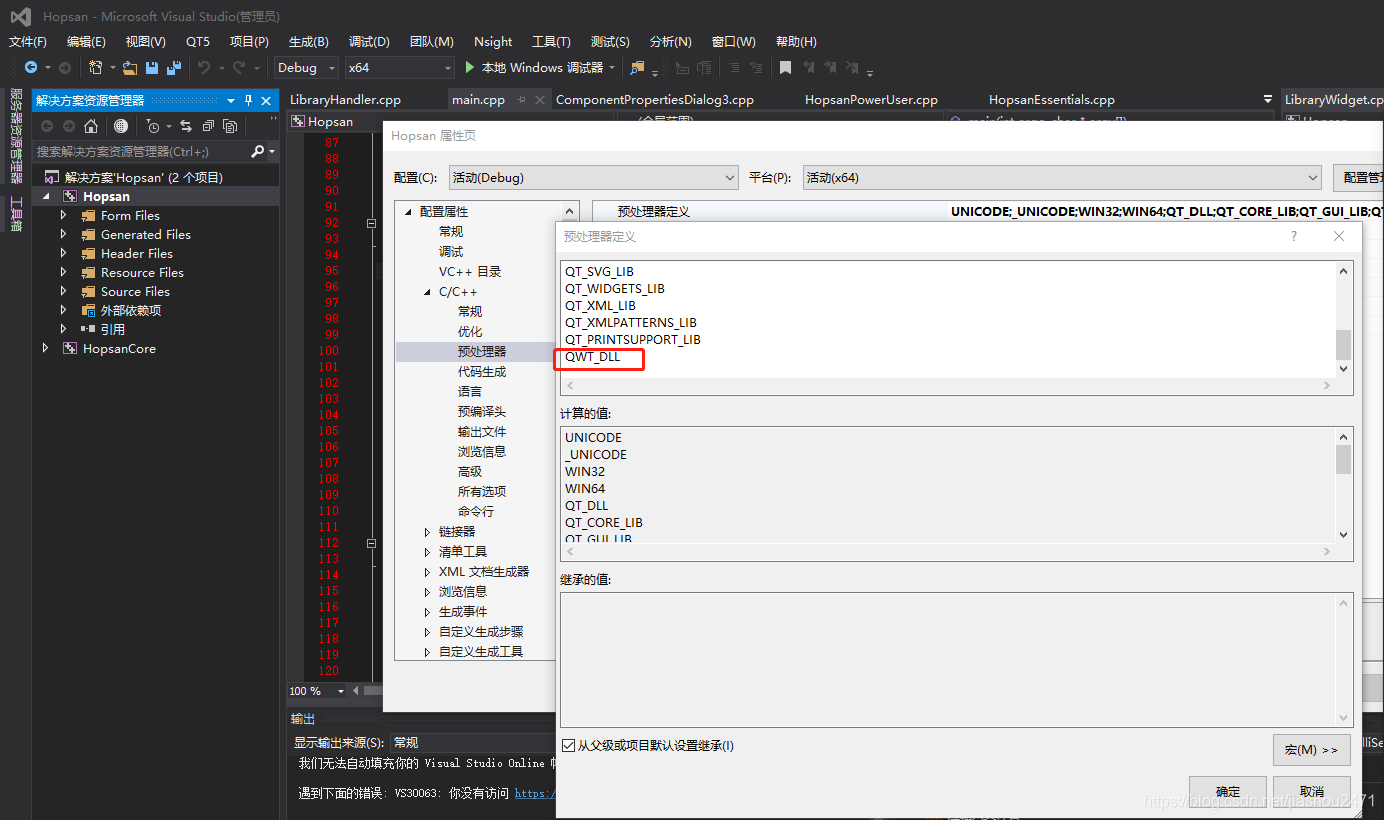Switch to the HopsanEssentials.cpp tab
The image size is (1384, 820).
pos(1052,100)
